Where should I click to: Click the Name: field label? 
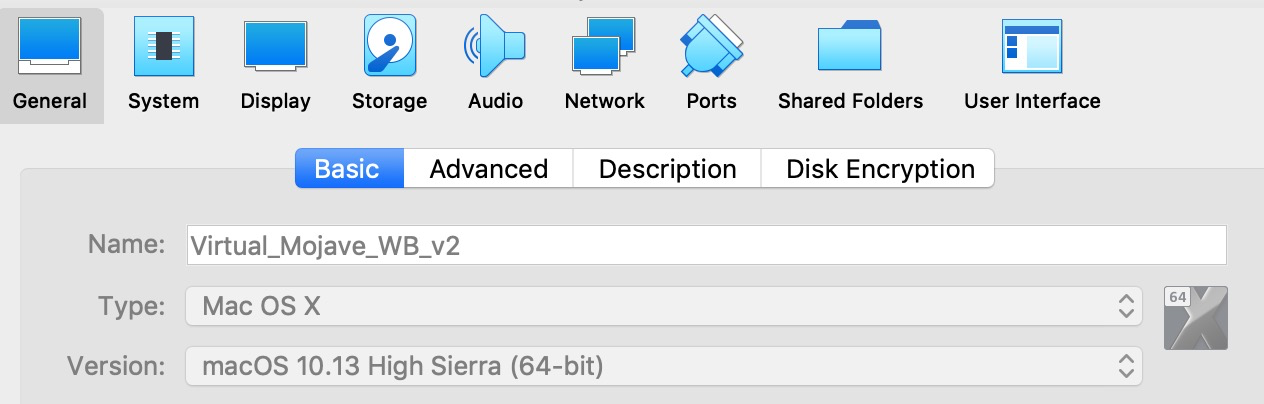point(126,245)
